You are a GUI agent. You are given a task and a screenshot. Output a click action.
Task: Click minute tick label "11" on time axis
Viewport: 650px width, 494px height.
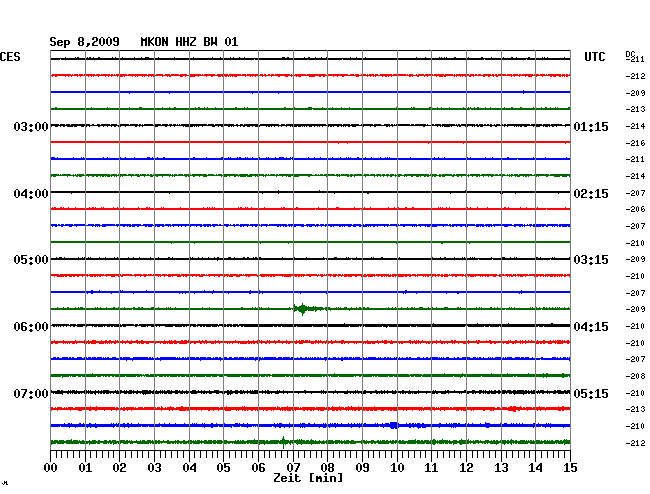point(431,468)
